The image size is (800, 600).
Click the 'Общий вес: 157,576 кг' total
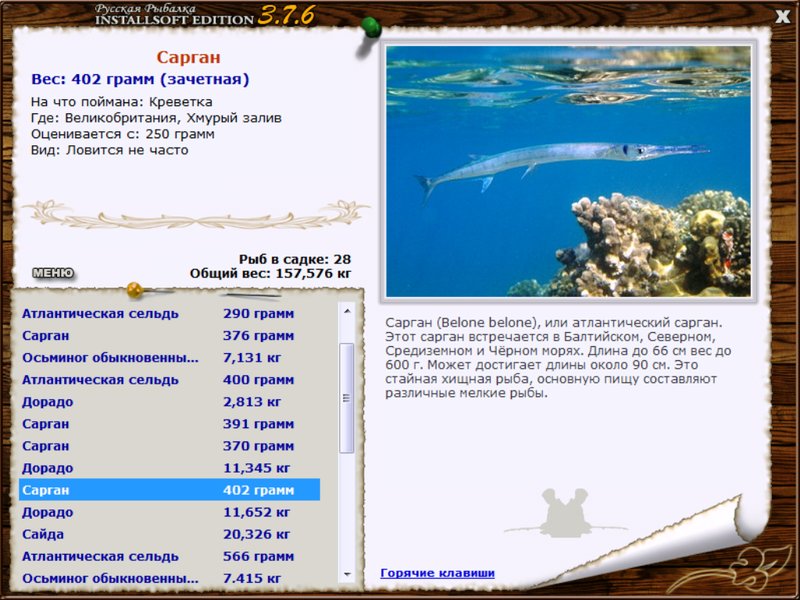point(270,273)
